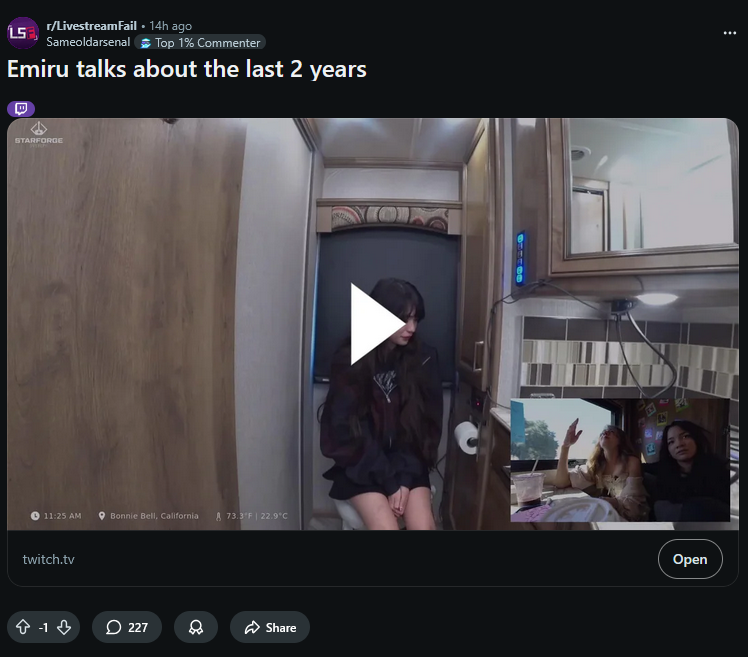This screenshot has width=748, height=657.
Task: Click the Starforge logo watermark in video
Action: pyautogui.click(x=39, y=134)
